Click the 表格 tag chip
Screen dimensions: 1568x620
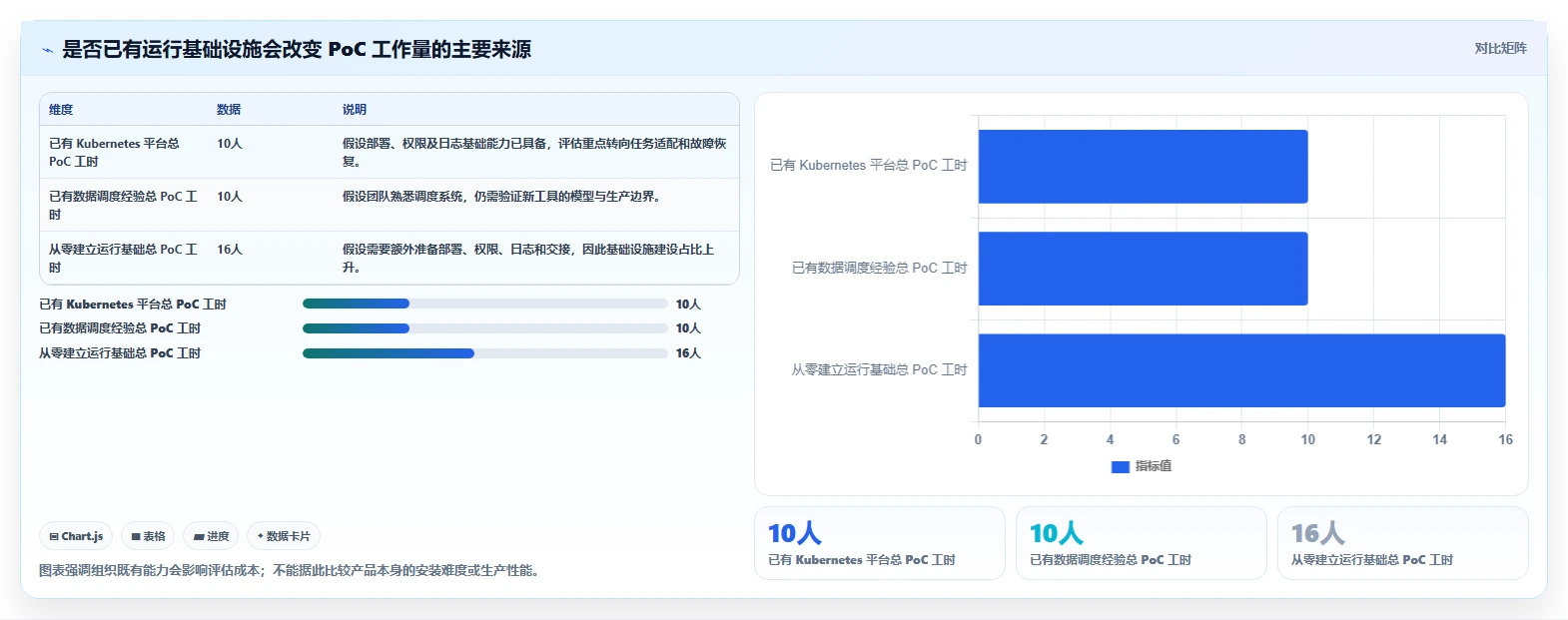coord(148,536)
